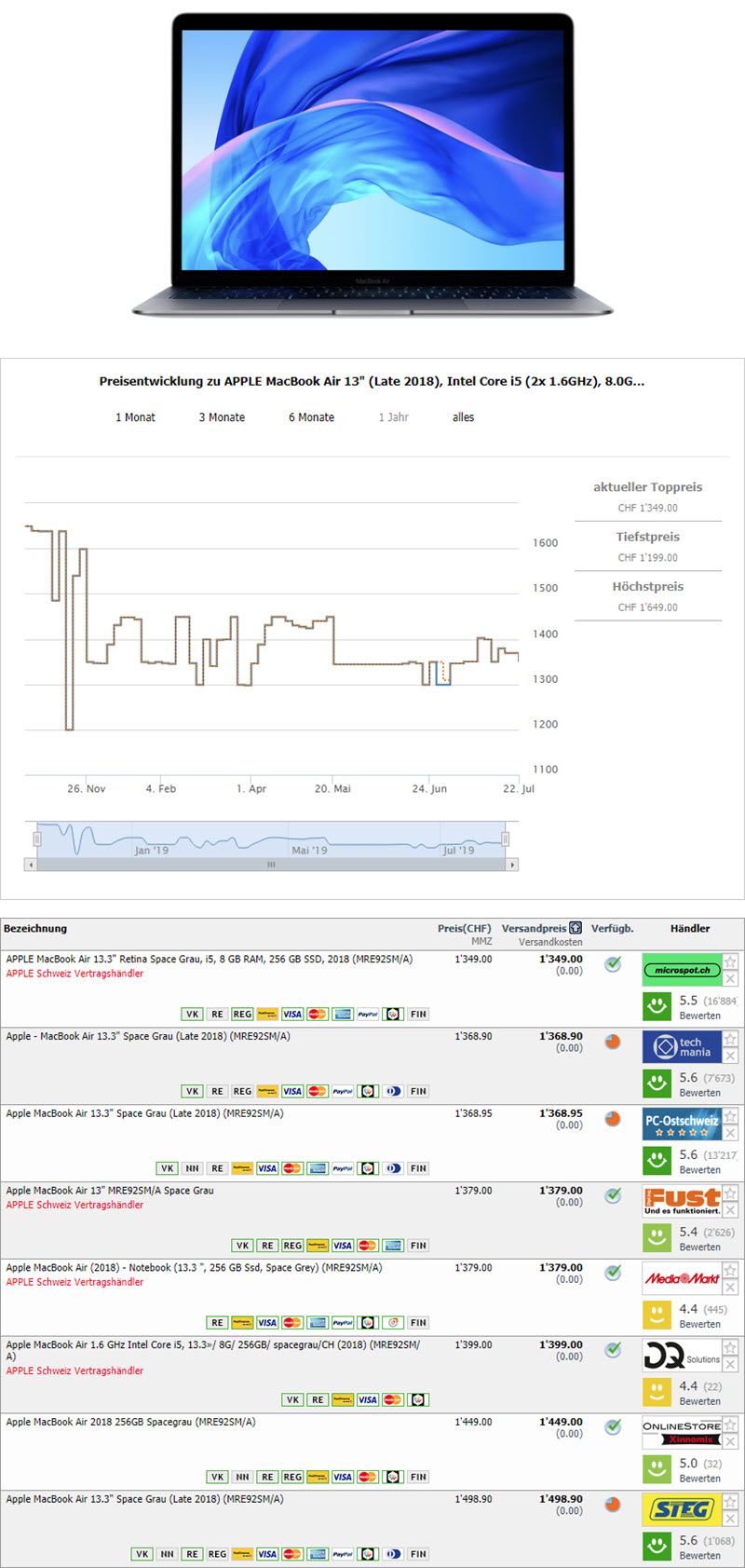Switch the chart to 6 Monate
This screenshot has height=1568, width=745.
[311, 417]
